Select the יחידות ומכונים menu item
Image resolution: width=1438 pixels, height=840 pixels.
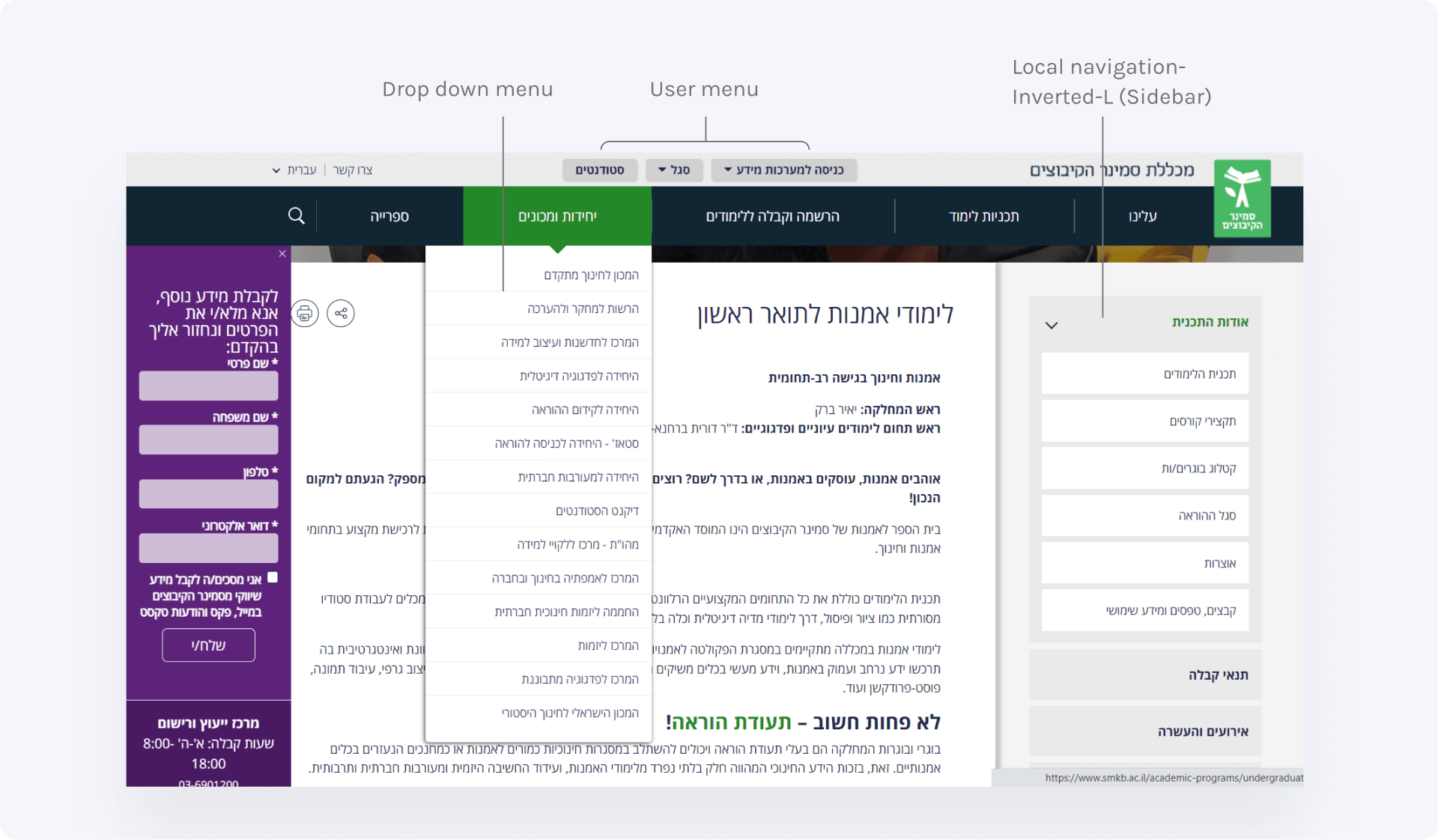(557, 216)
